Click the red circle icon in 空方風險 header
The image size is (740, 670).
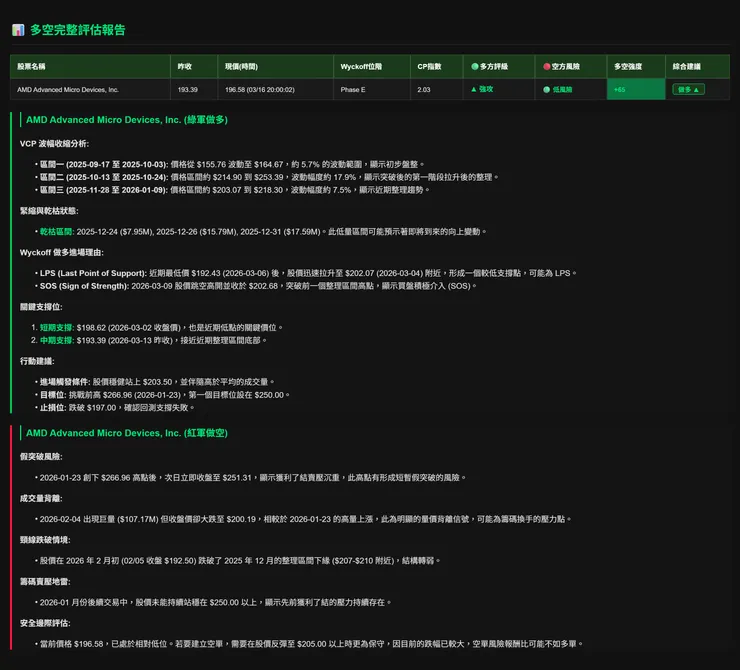click(546, 67)
